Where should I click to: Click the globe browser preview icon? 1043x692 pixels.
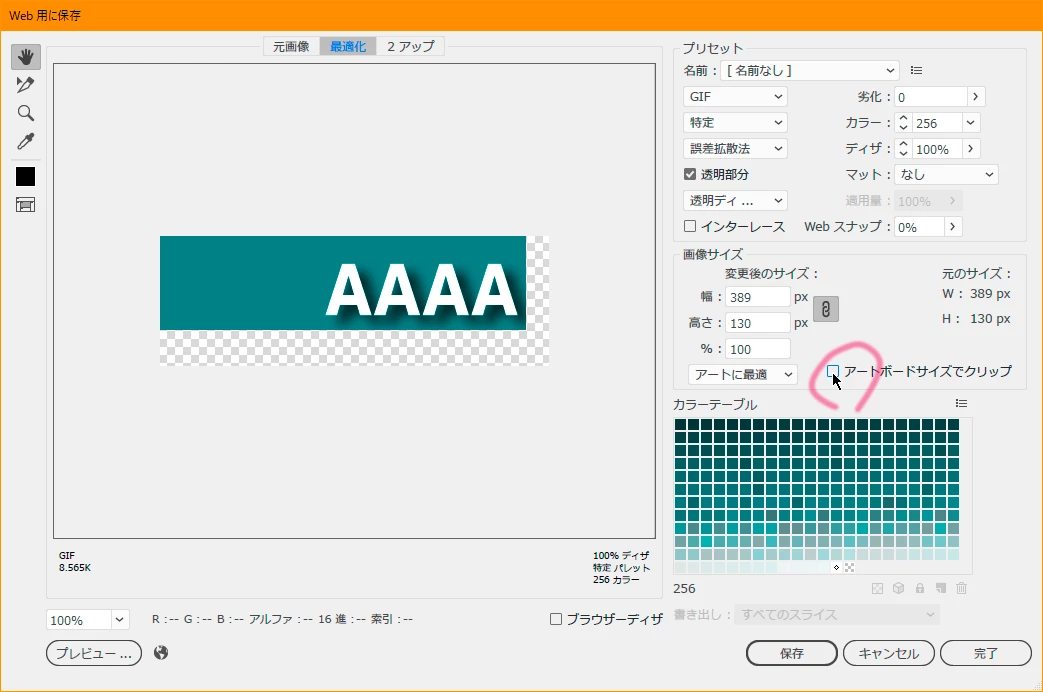tap(161, 653)
